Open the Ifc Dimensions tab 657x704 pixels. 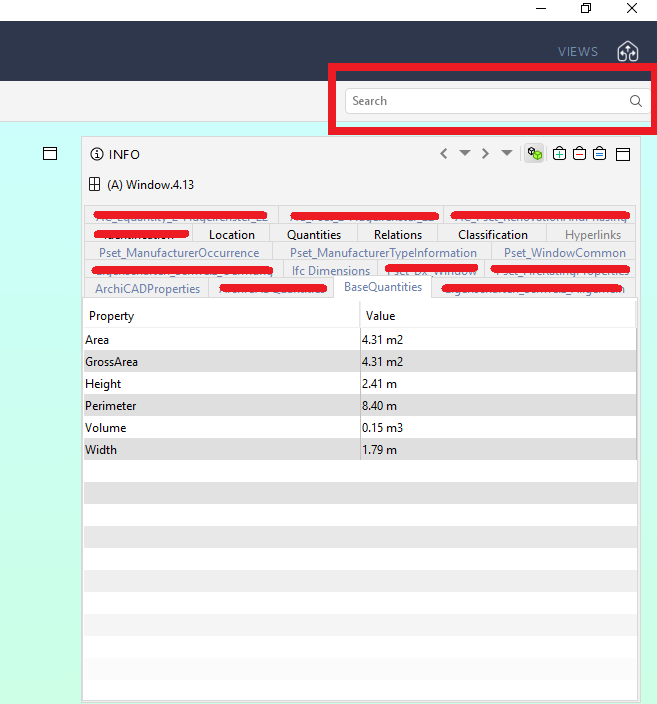331,271
